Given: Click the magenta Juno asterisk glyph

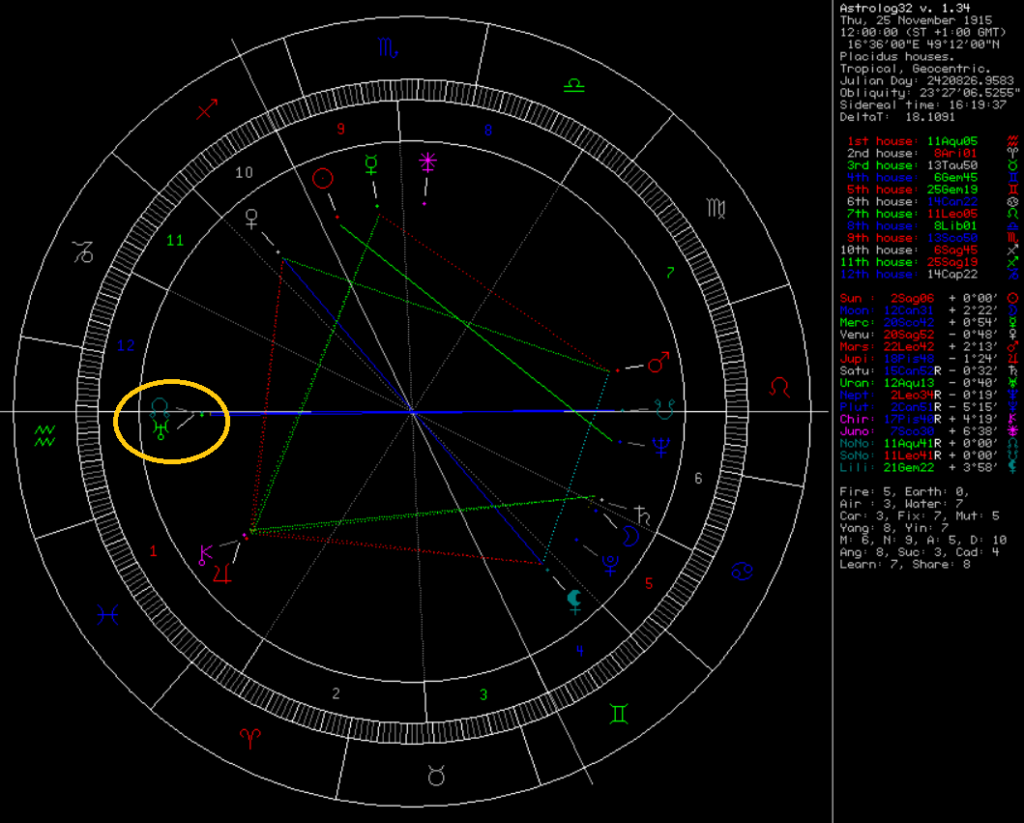Looking at the screenshot, I should pyautogui.click(x=428, y=161).
